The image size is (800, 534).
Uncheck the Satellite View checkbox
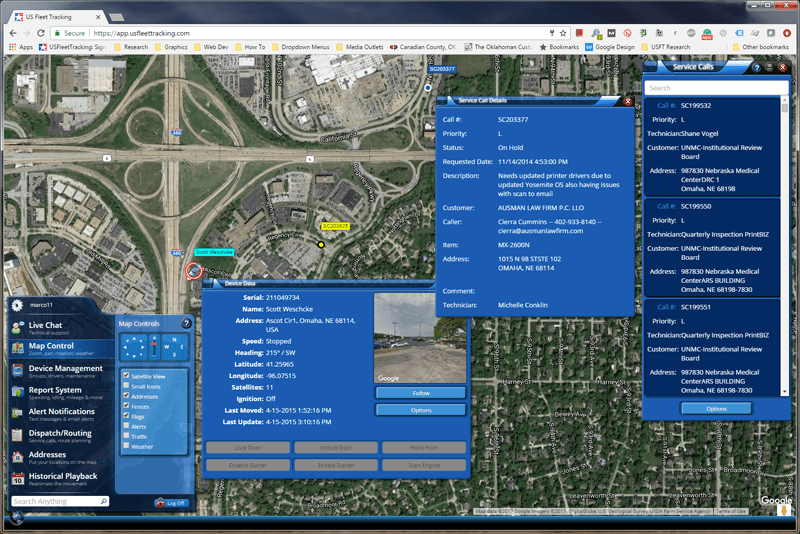(126, 375)
